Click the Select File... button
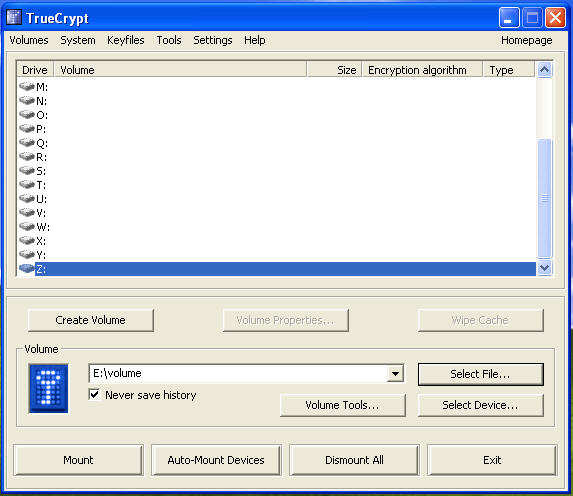573x496 pixels. 481,374
